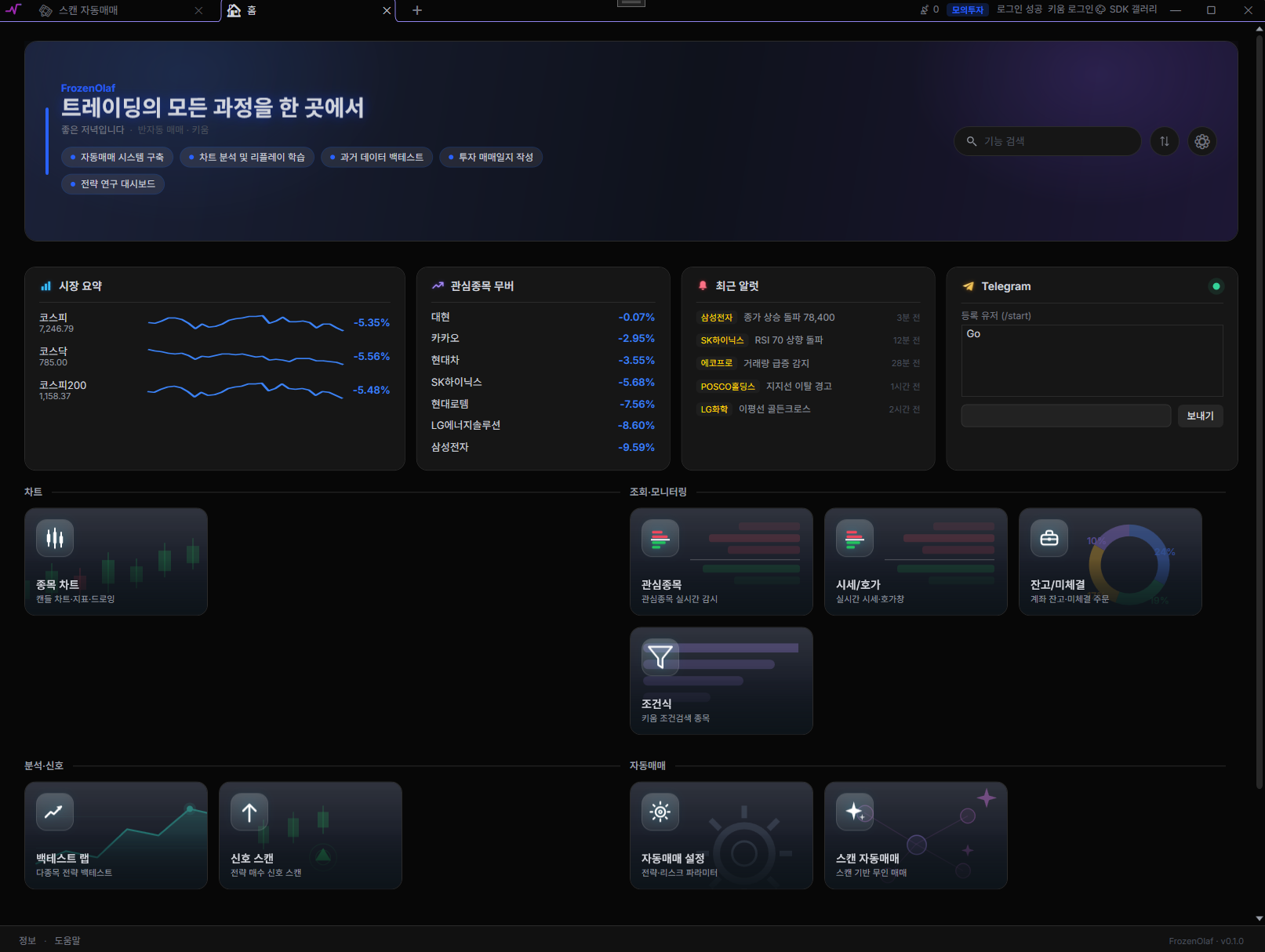Open settings with the gear icon
1265x952 pixels.
pyautogui.click(x=1202, y=141)
